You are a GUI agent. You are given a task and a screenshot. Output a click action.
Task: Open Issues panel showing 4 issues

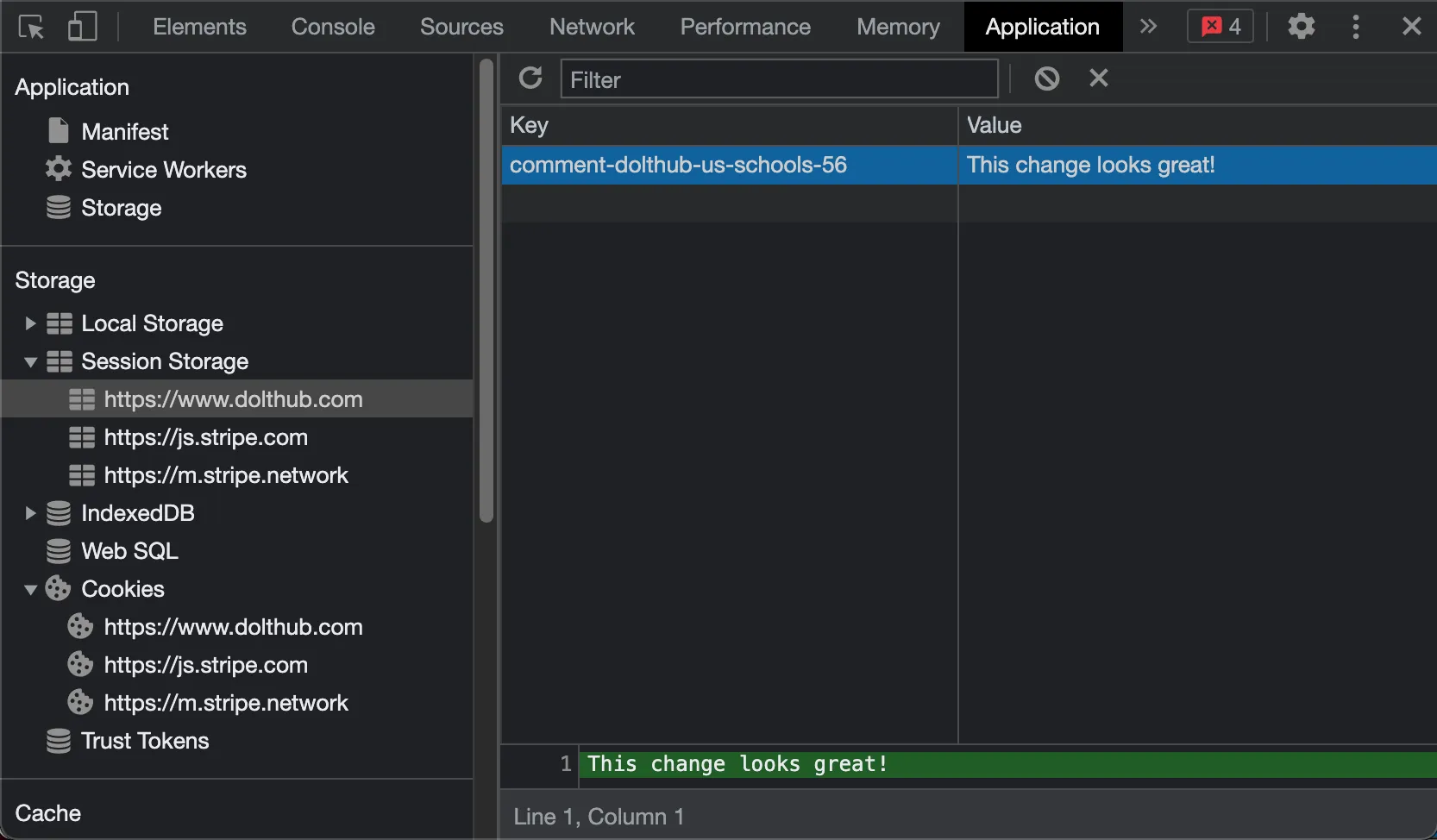pos(1219,27)
